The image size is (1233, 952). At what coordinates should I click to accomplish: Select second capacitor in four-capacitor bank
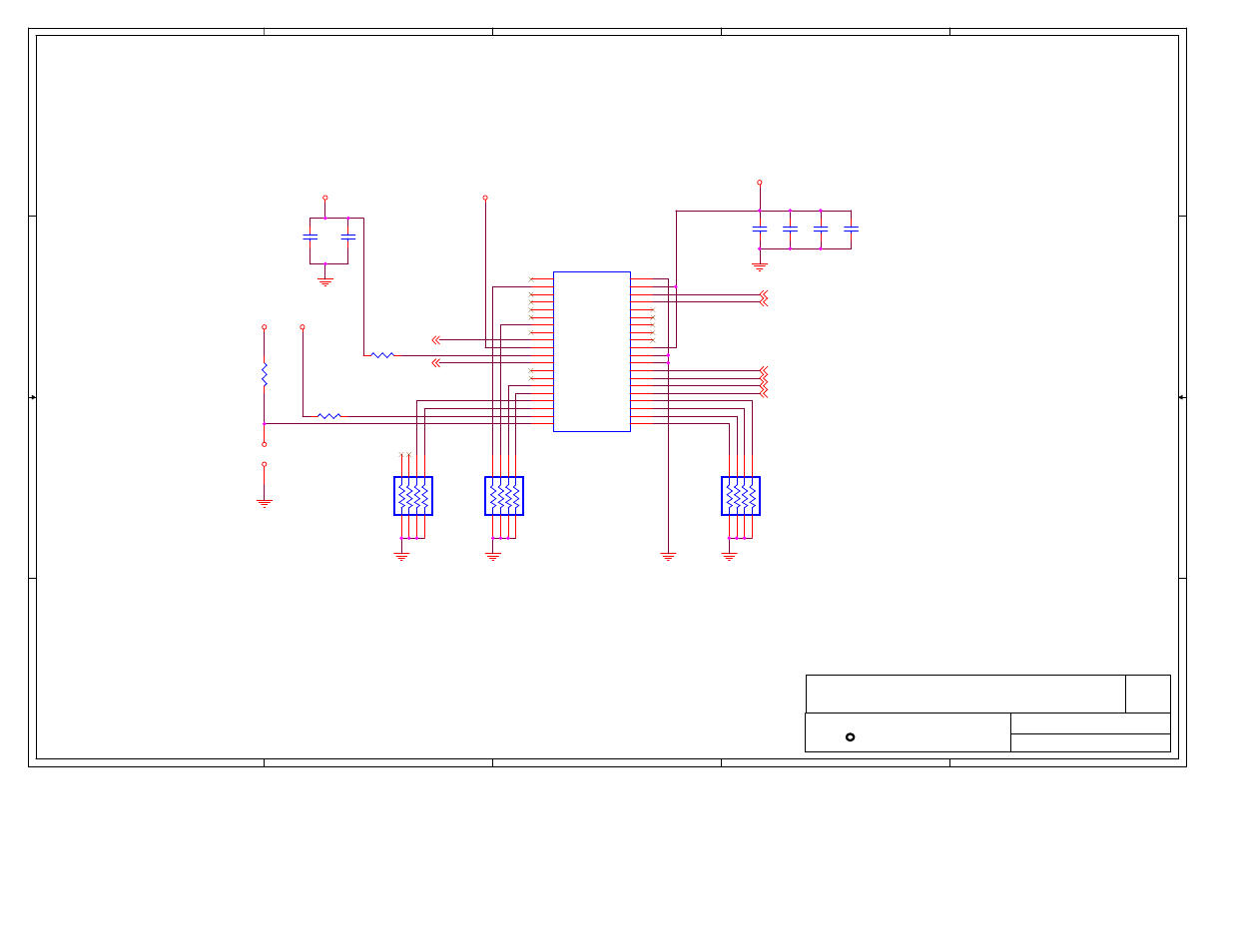790,230
